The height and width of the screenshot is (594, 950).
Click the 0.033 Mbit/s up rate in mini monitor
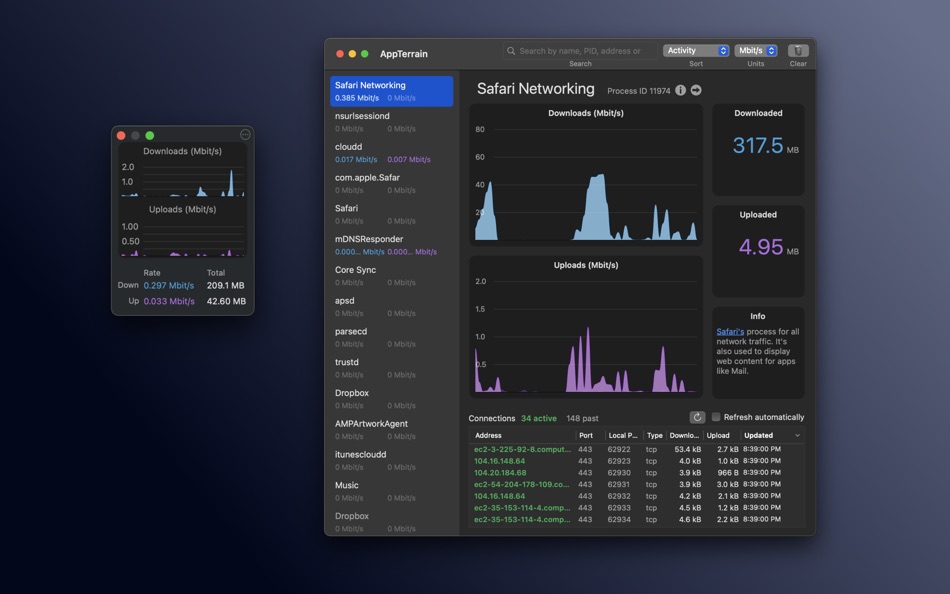[169, 301]
